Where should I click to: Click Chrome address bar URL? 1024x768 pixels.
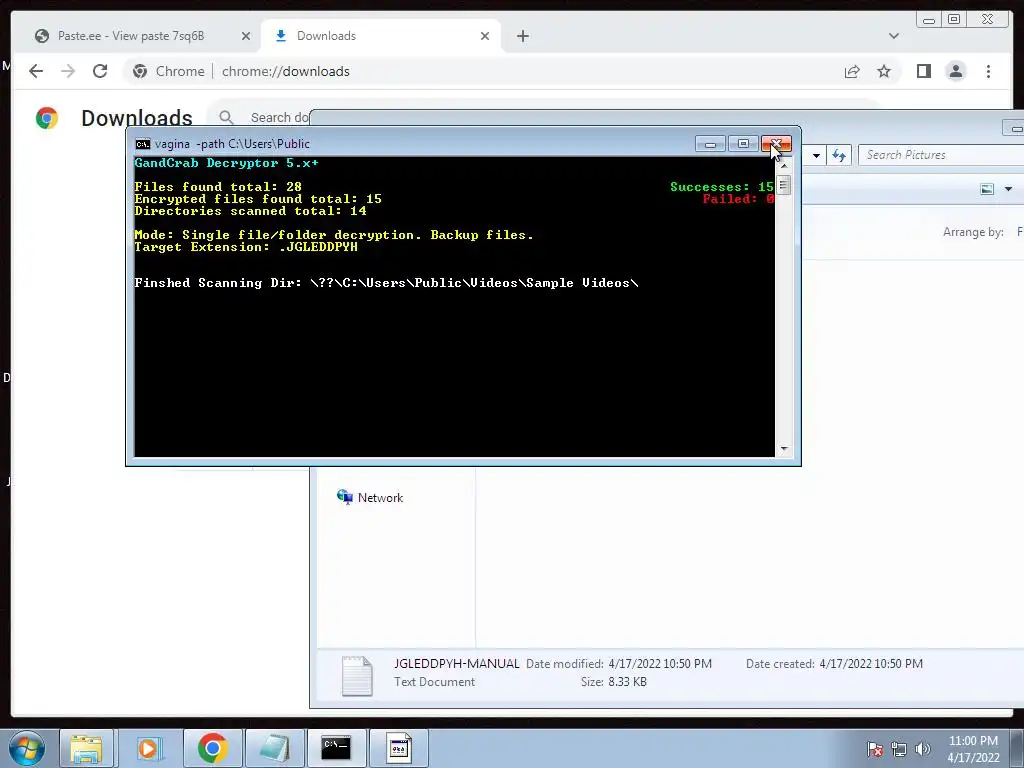coord(285,71)
